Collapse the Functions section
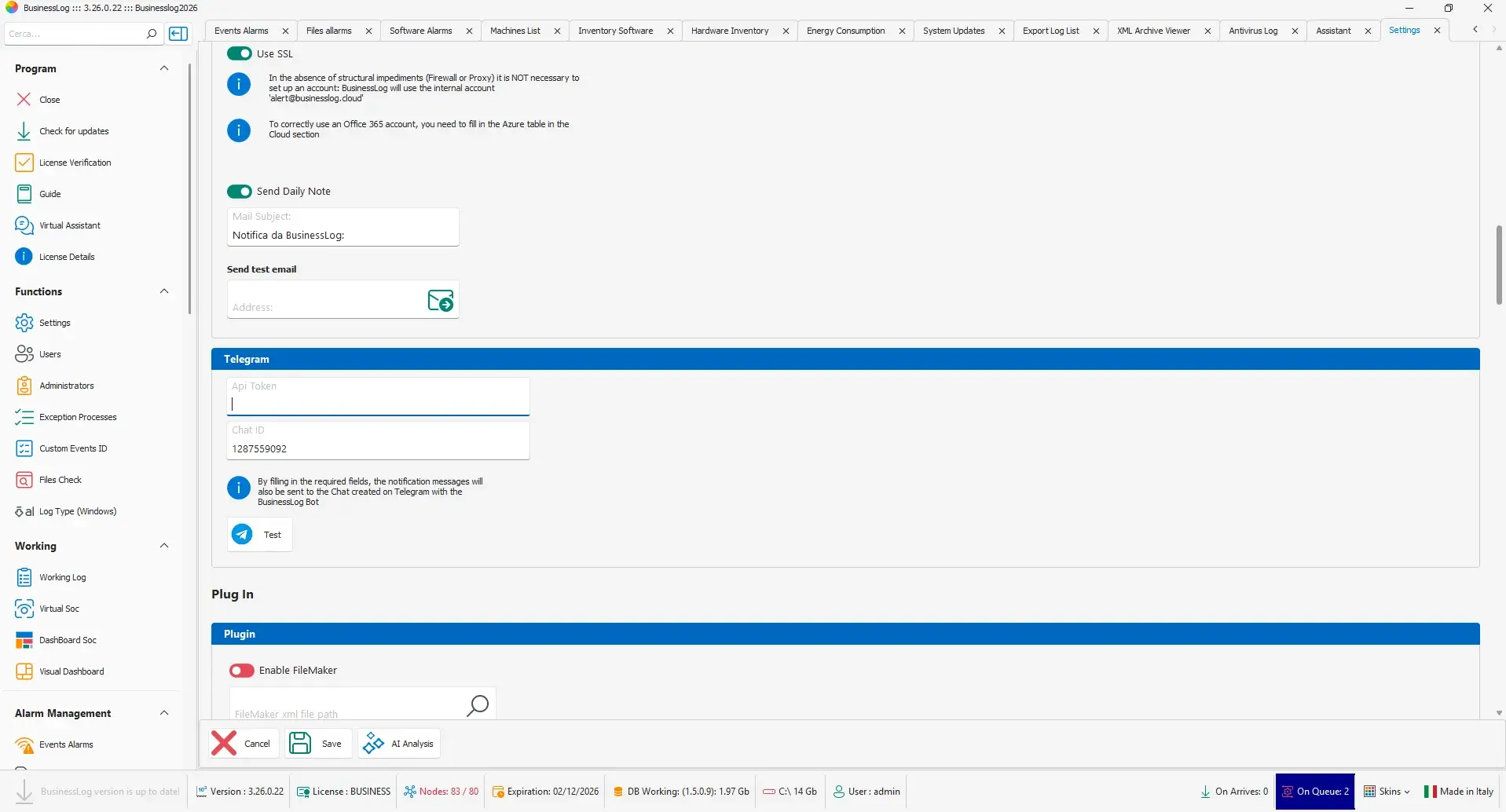Viewport: 1506px width, 812px height. 164,291
